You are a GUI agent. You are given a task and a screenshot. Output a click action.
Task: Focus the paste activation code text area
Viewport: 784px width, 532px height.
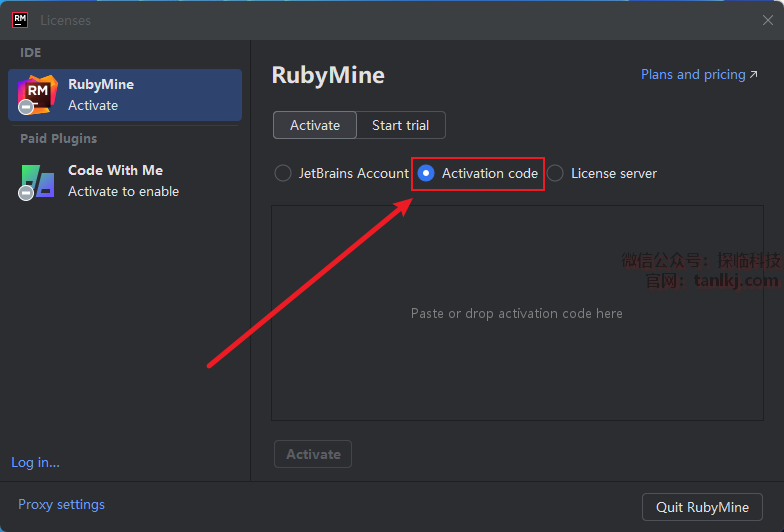[516, 313]
